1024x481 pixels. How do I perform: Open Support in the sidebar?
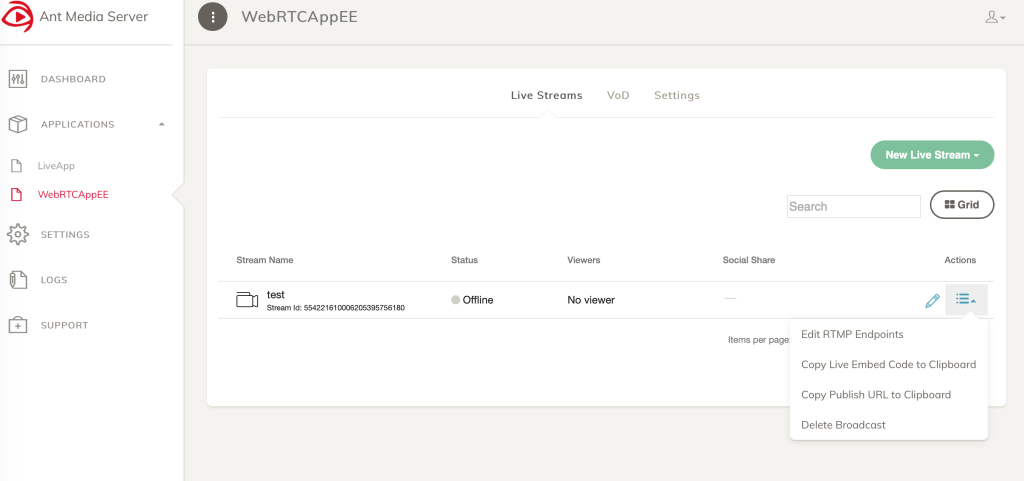click(65, 325)
